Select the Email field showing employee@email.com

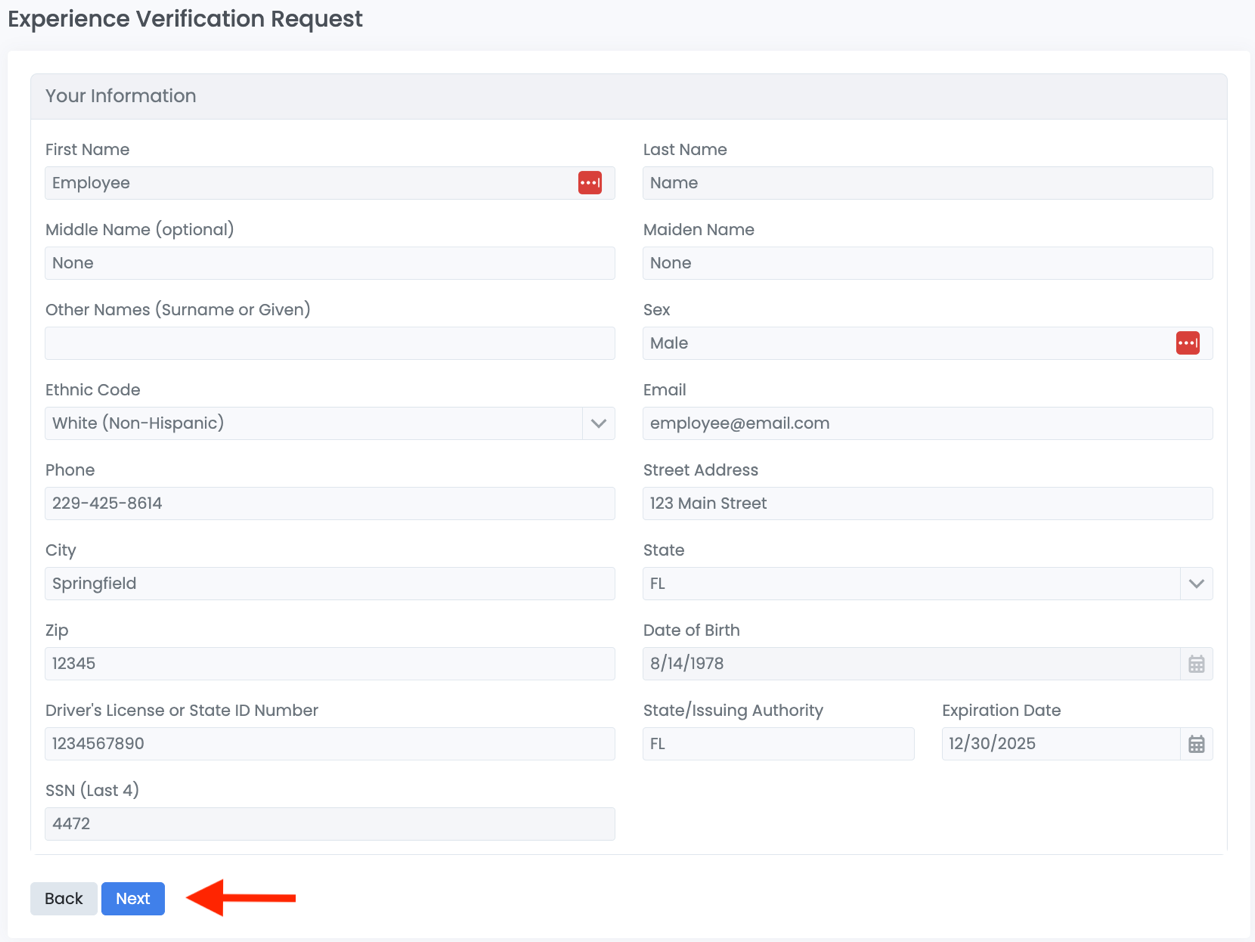point(928,423)
